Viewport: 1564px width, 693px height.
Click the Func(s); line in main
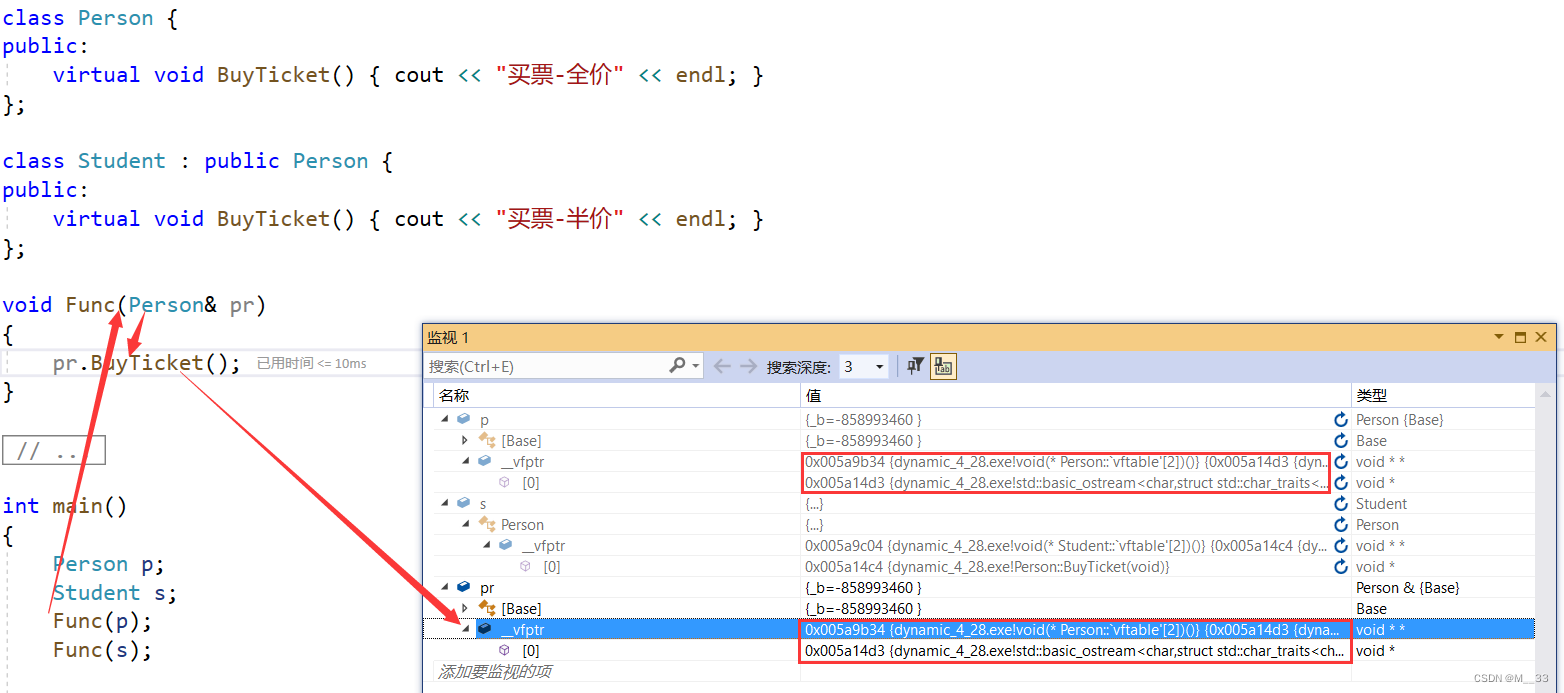[102, 650]
